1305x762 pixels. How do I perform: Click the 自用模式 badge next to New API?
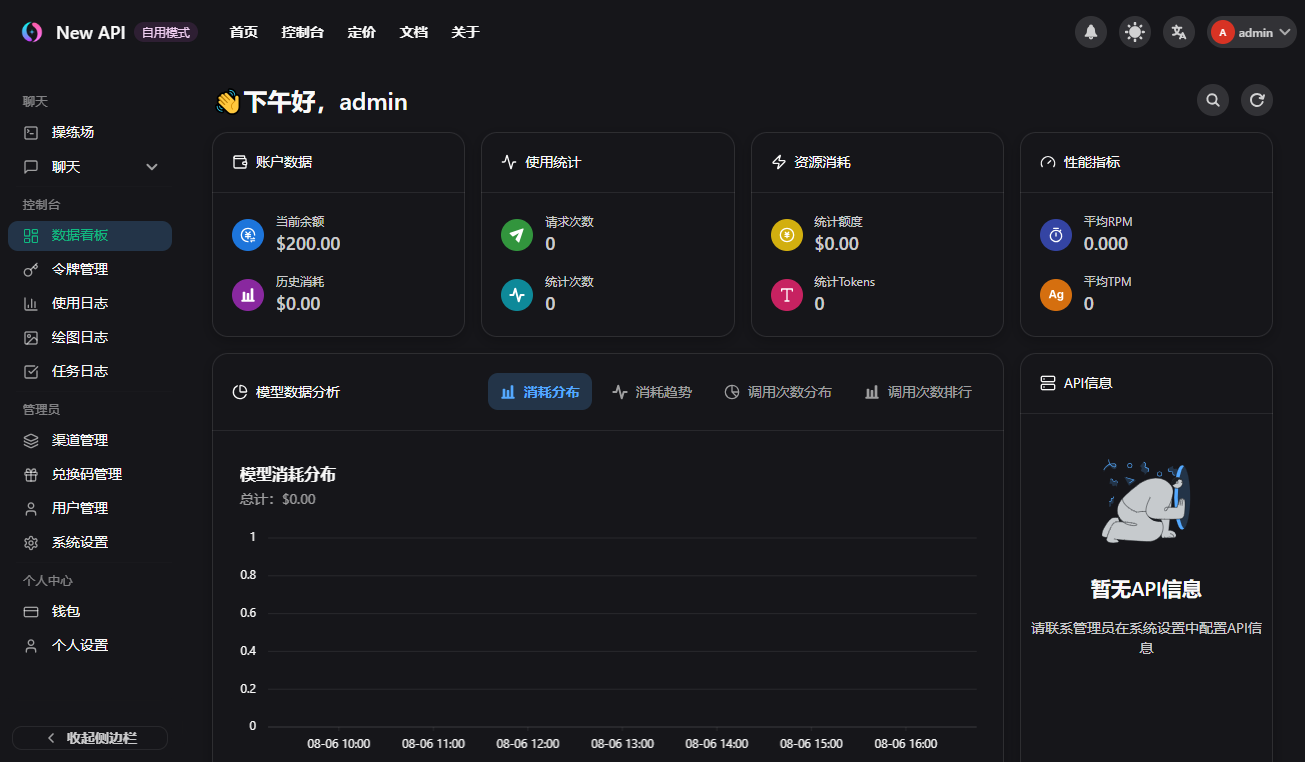(163, 32)
